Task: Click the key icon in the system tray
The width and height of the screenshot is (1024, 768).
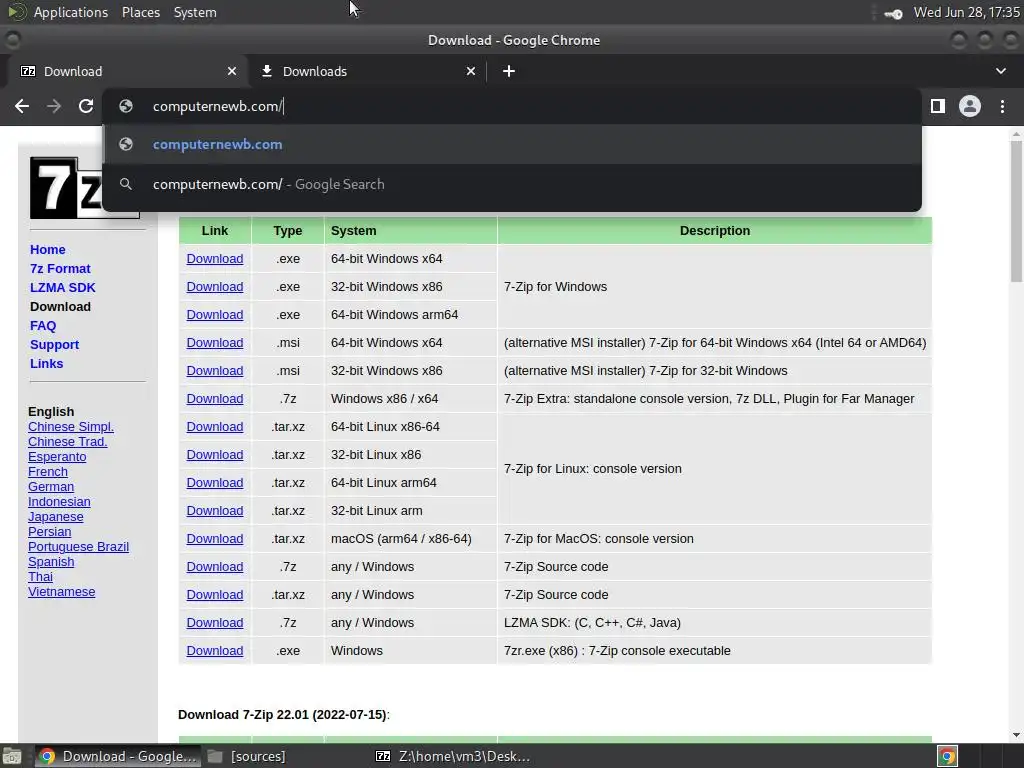Action: (893, 14)
